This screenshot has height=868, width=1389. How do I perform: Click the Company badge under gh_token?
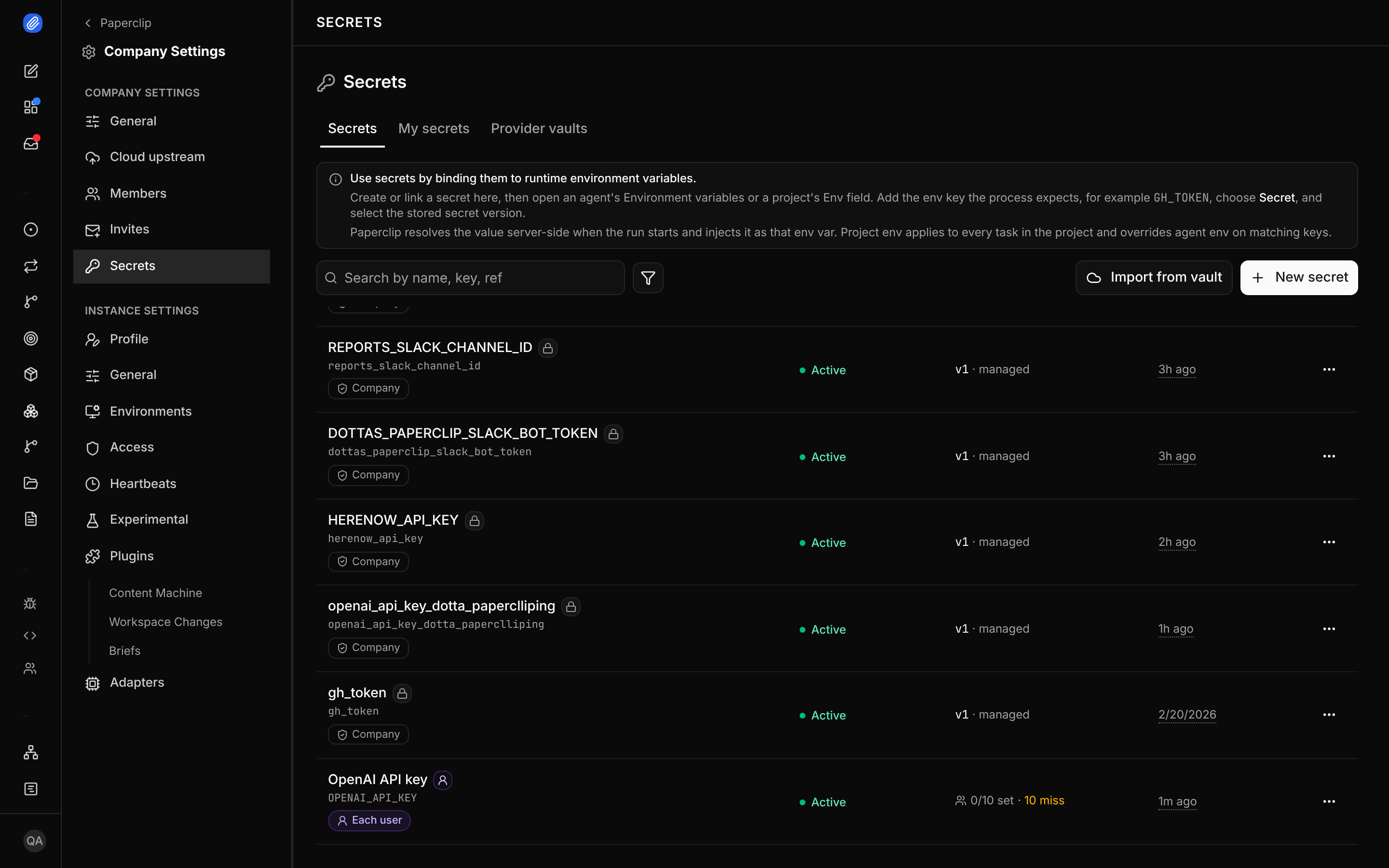point(368,734)
